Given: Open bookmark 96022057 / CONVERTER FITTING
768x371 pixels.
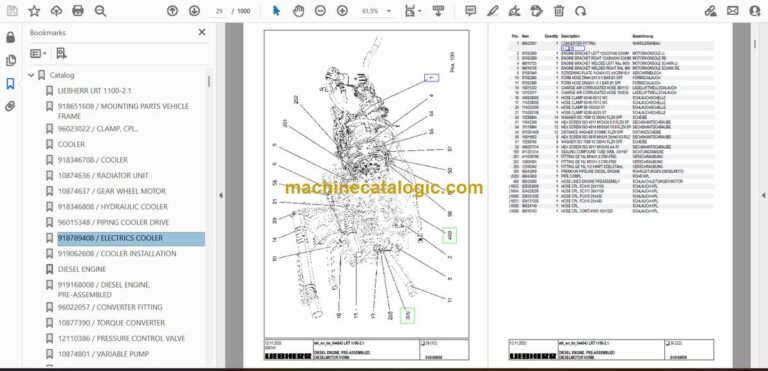Looking at the screenshot, I should point(110,307).
